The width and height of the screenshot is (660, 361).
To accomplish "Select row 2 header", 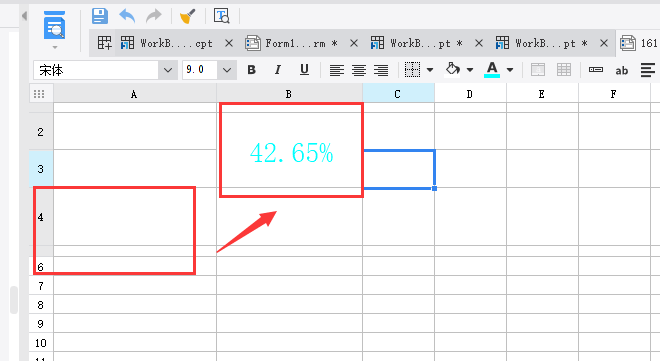I will pyautogui.click(x=41, y=131).
